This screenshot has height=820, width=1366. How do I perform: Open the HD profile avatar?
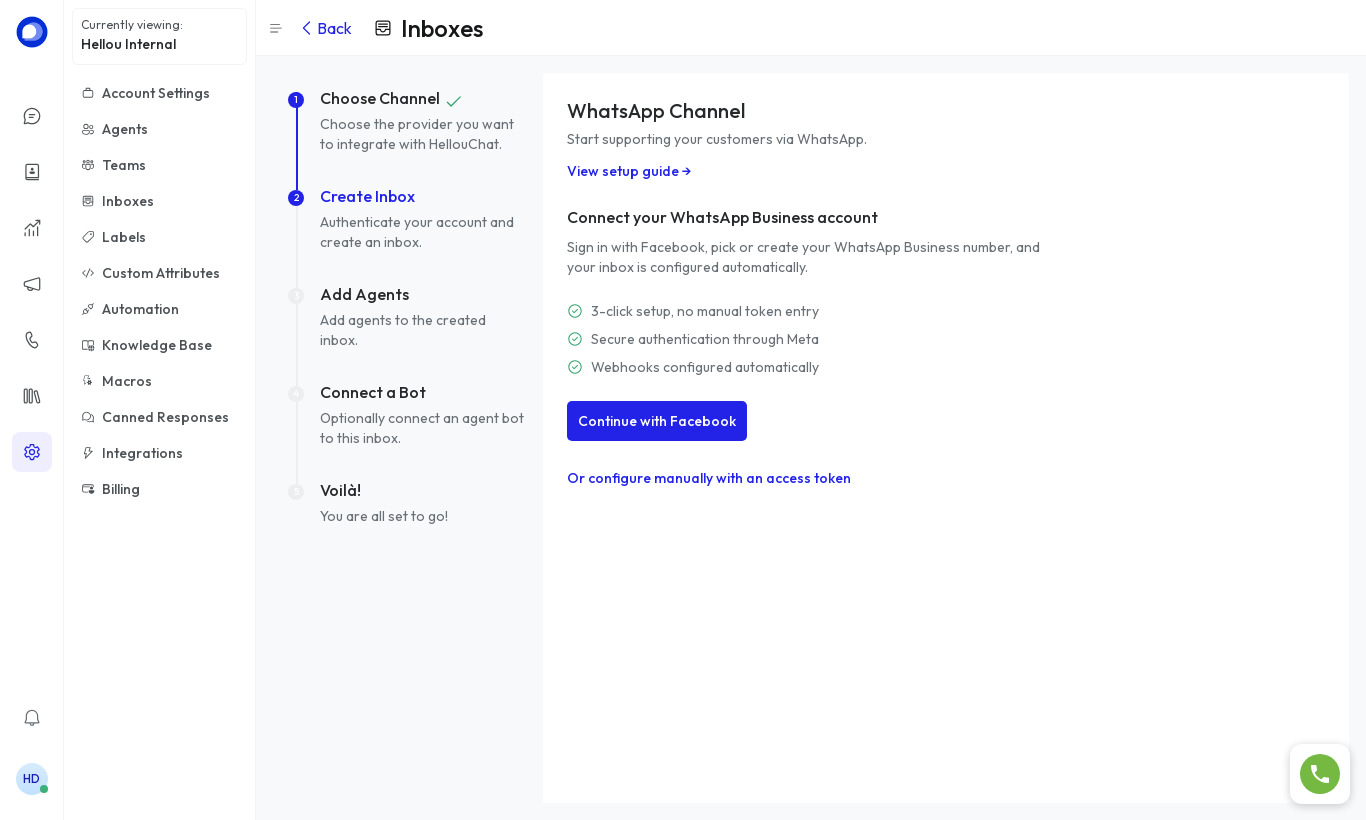(x=32, y=779)
